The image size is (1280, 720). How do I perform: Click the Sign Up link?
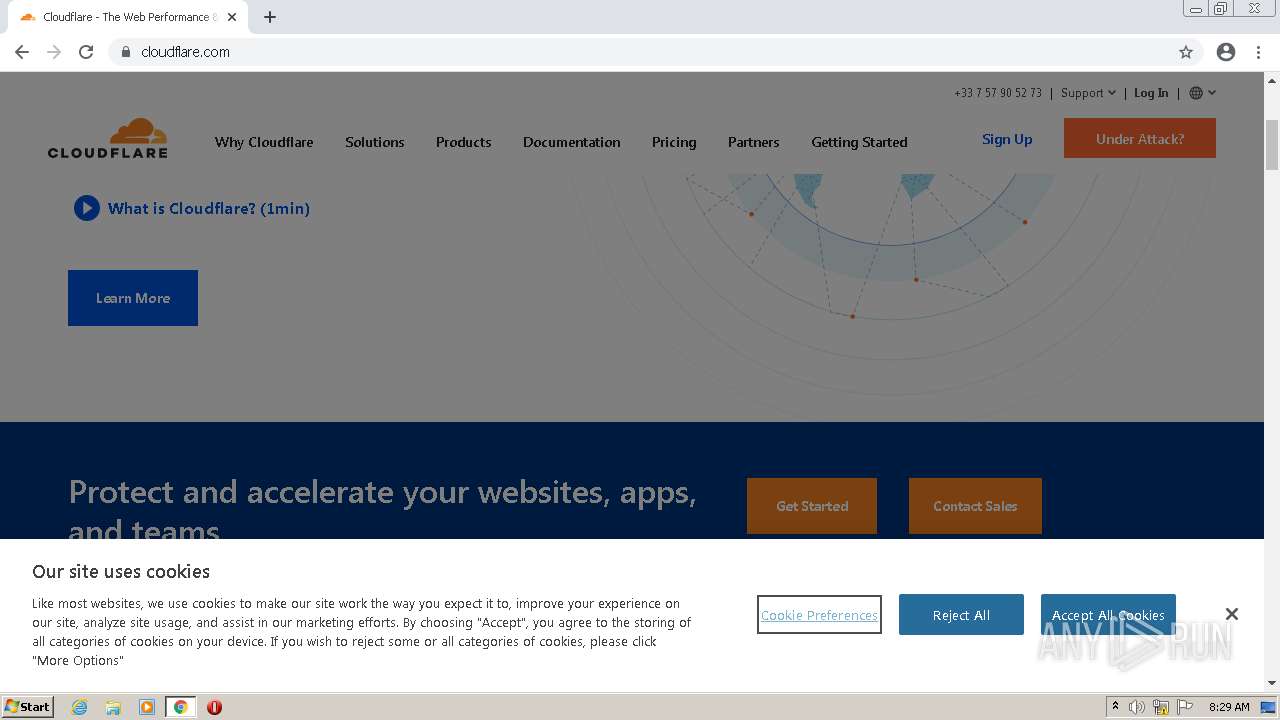(x=1007, y=139)
